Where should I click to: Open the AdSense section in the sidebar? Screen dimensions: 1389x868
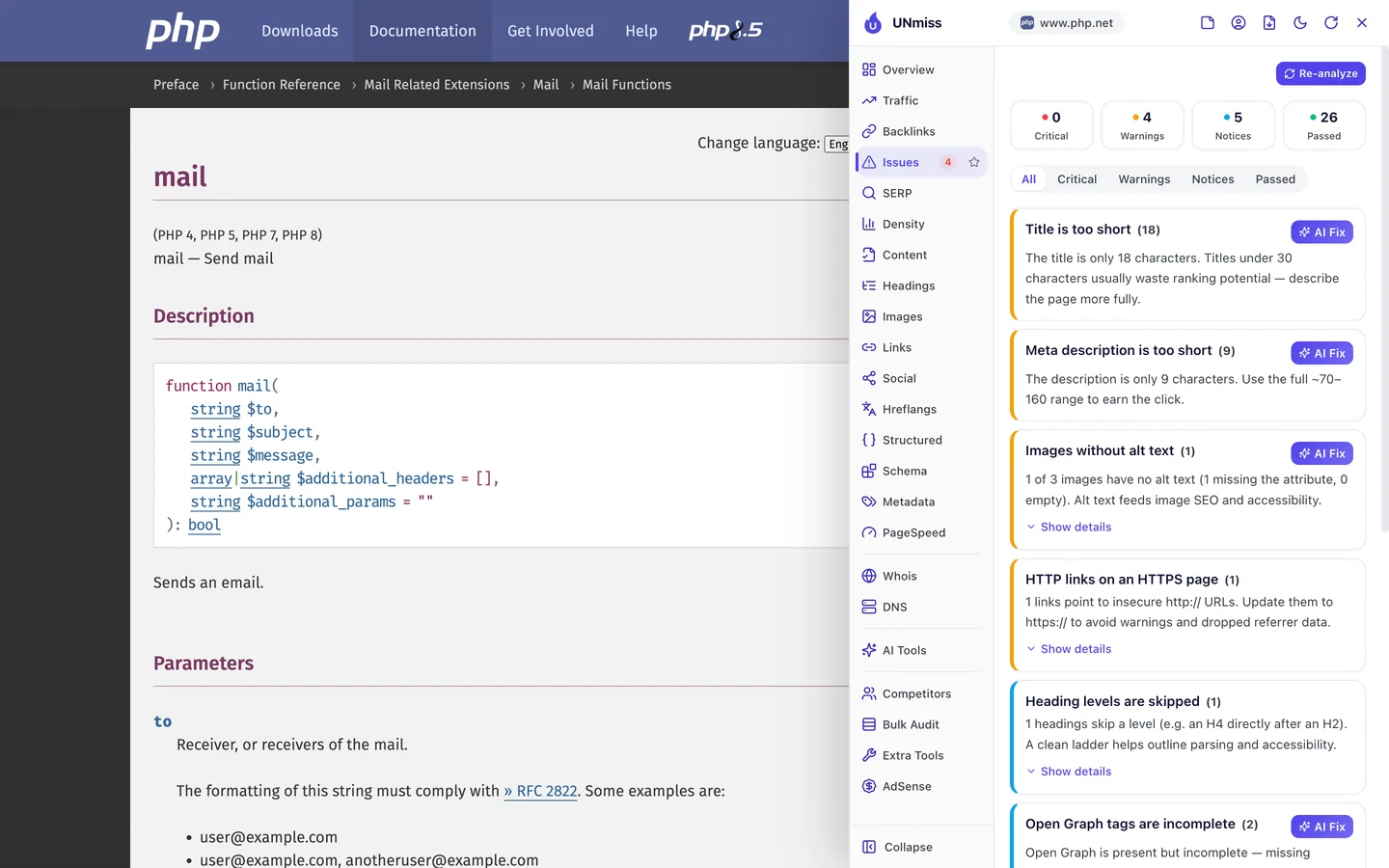[x=921, y=786]
